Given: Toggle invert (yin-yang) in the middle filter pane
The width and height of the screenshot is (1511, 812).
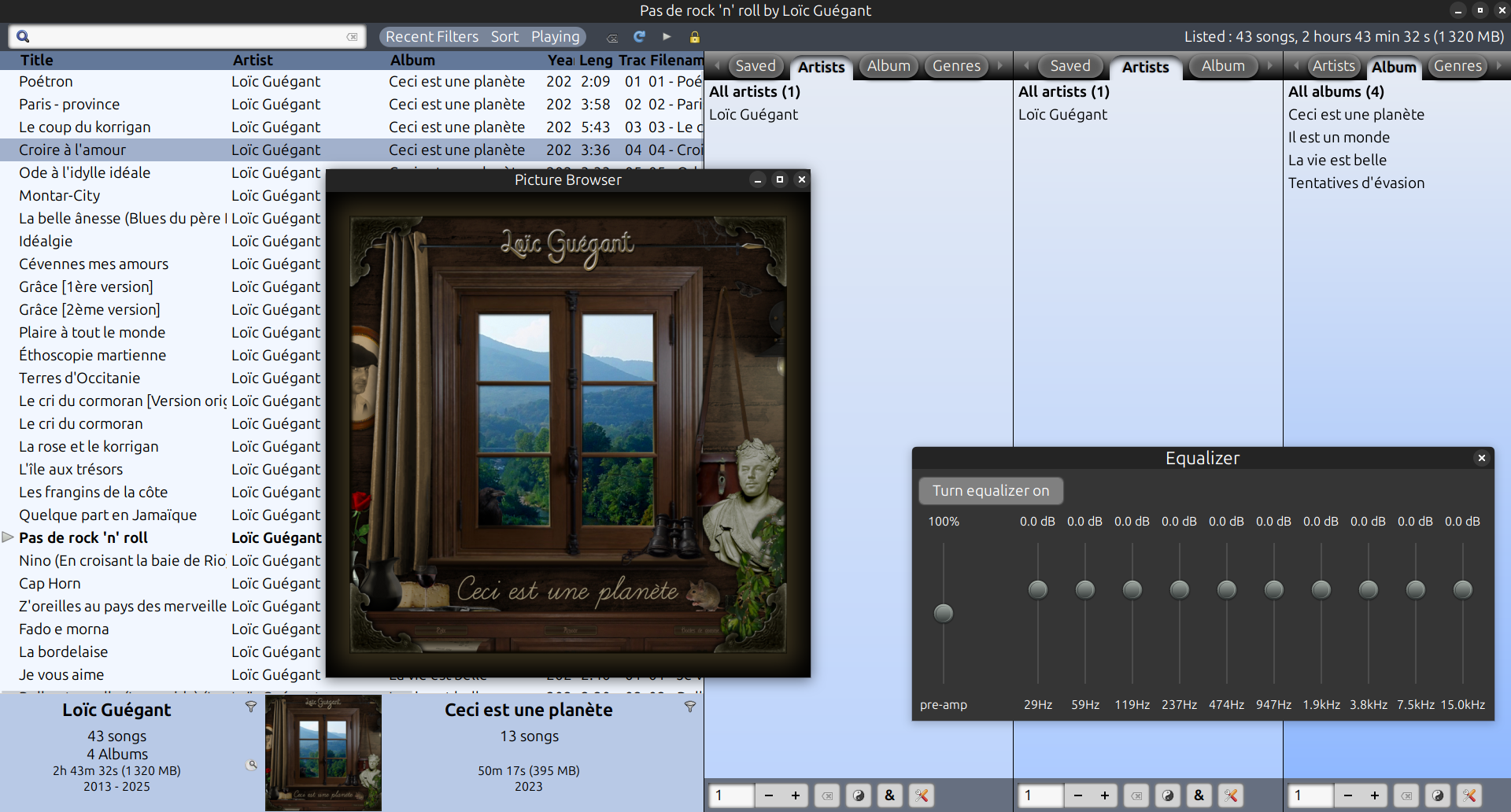Looking at the screenshot, I should 1168,795.
